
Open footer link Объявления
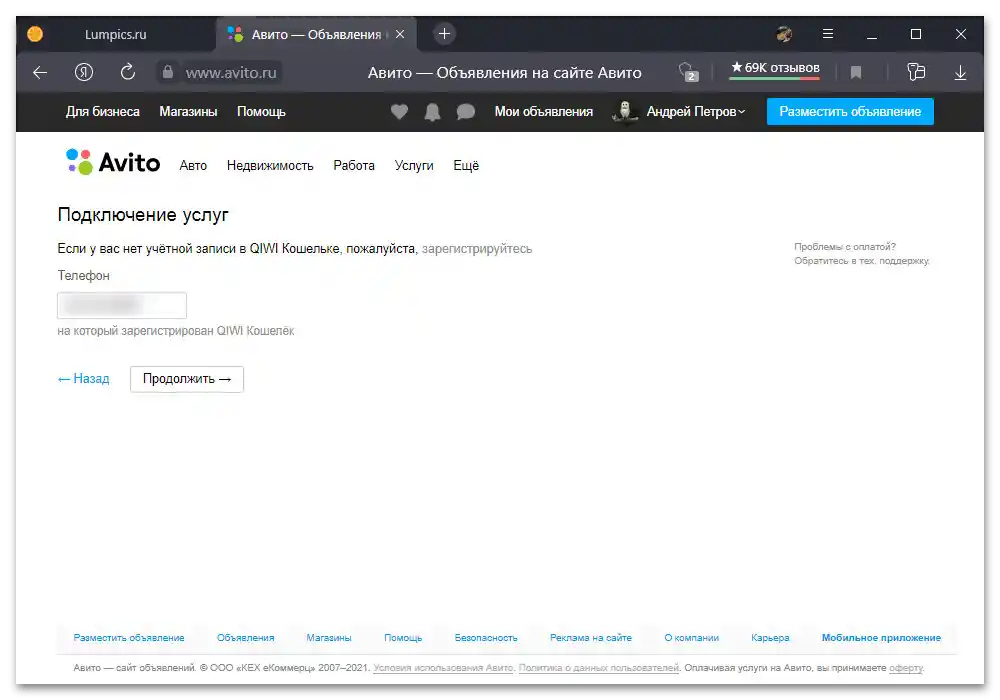click(x=246, y=638)
